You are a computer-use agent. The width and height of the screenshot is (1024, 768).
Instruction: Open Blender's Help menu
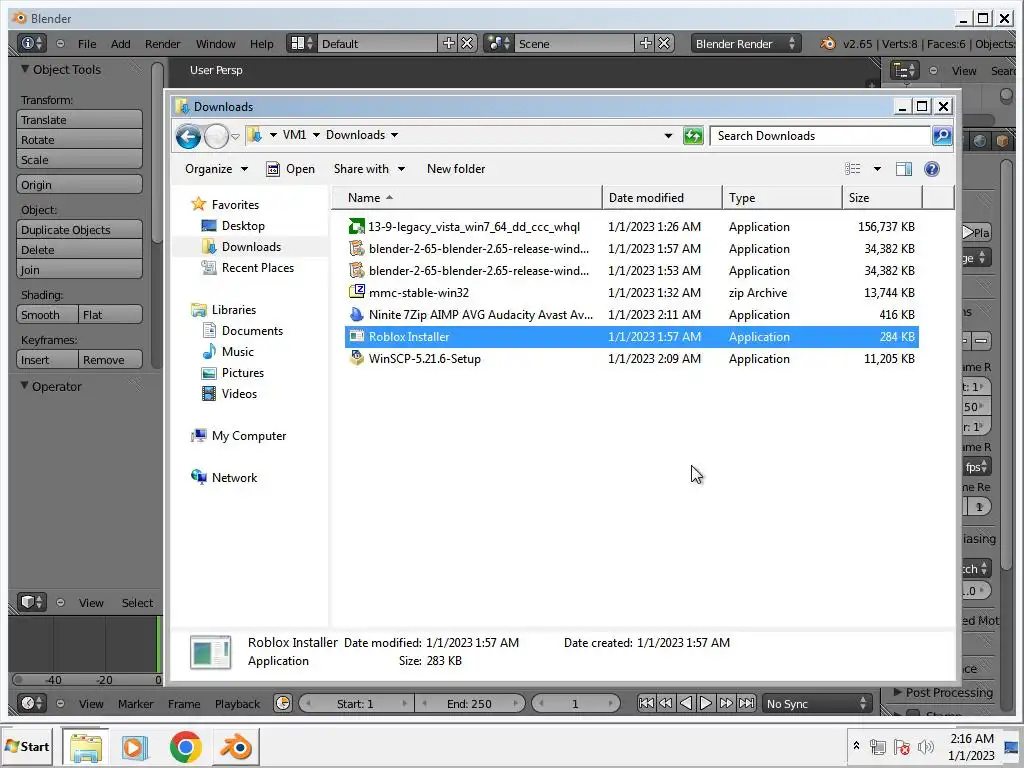(262, 44)
